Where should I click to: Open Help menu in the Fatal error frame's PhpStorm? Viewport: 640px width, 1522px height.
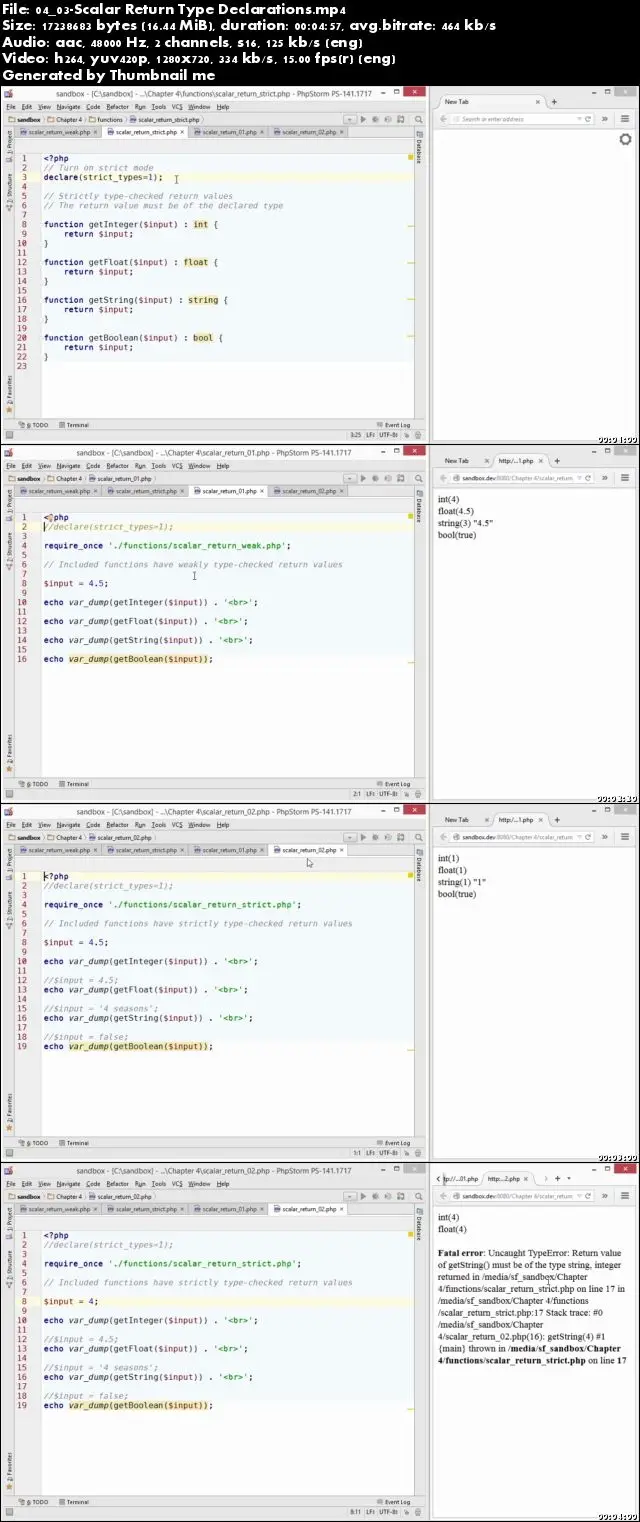(x=223, y=1183)
